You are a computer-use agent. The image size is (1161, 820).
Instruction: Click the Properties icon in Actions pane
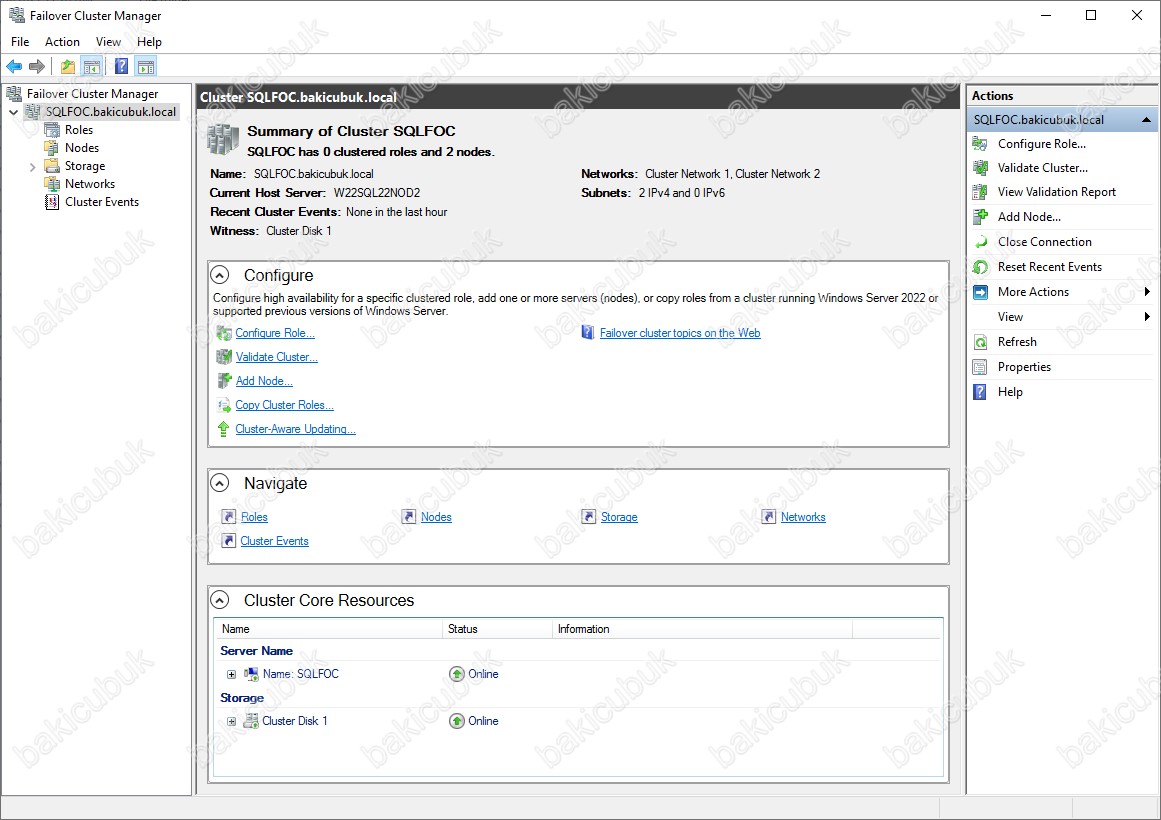tap(980, 367)
